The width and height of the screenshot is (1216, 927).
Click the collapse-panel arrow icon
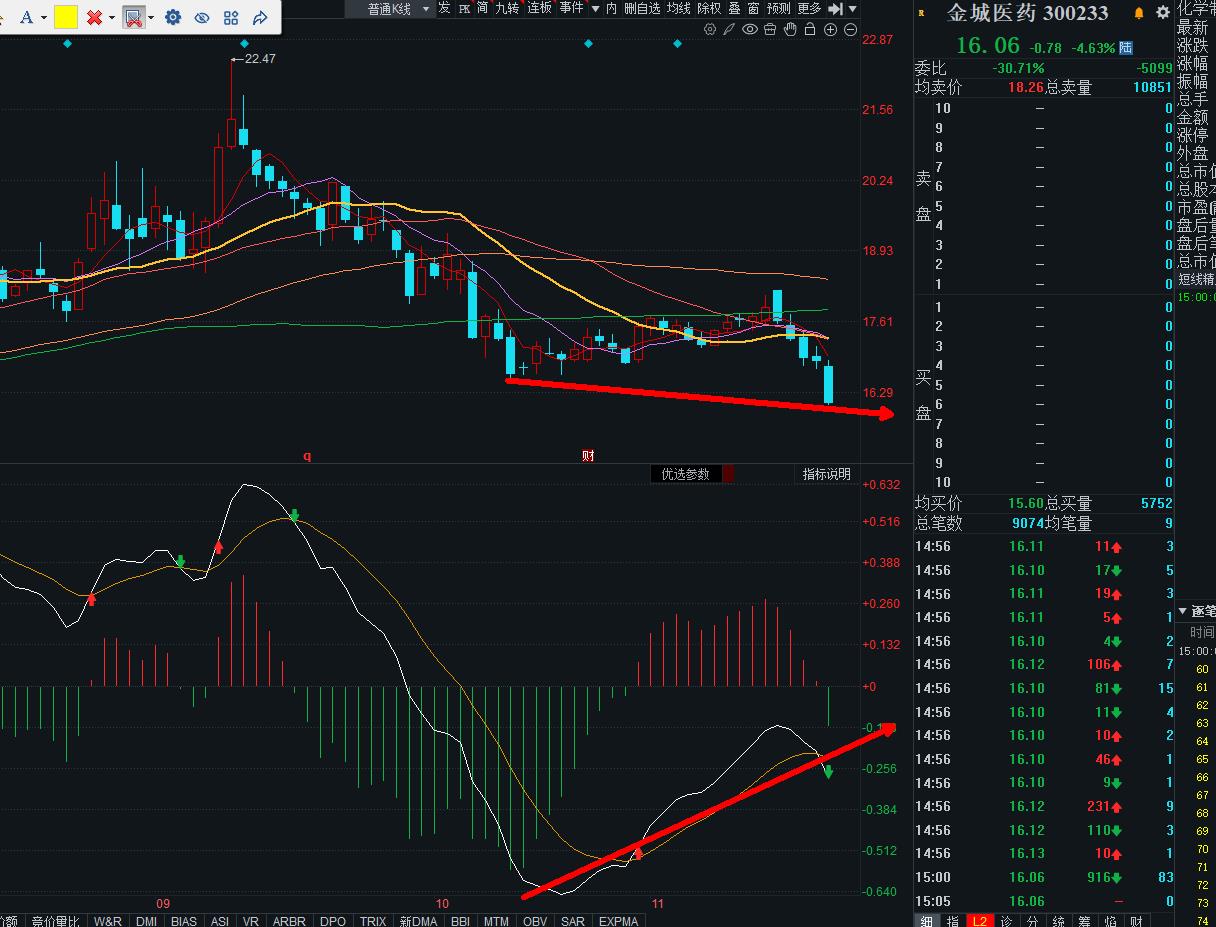click(x=836, y=9)
